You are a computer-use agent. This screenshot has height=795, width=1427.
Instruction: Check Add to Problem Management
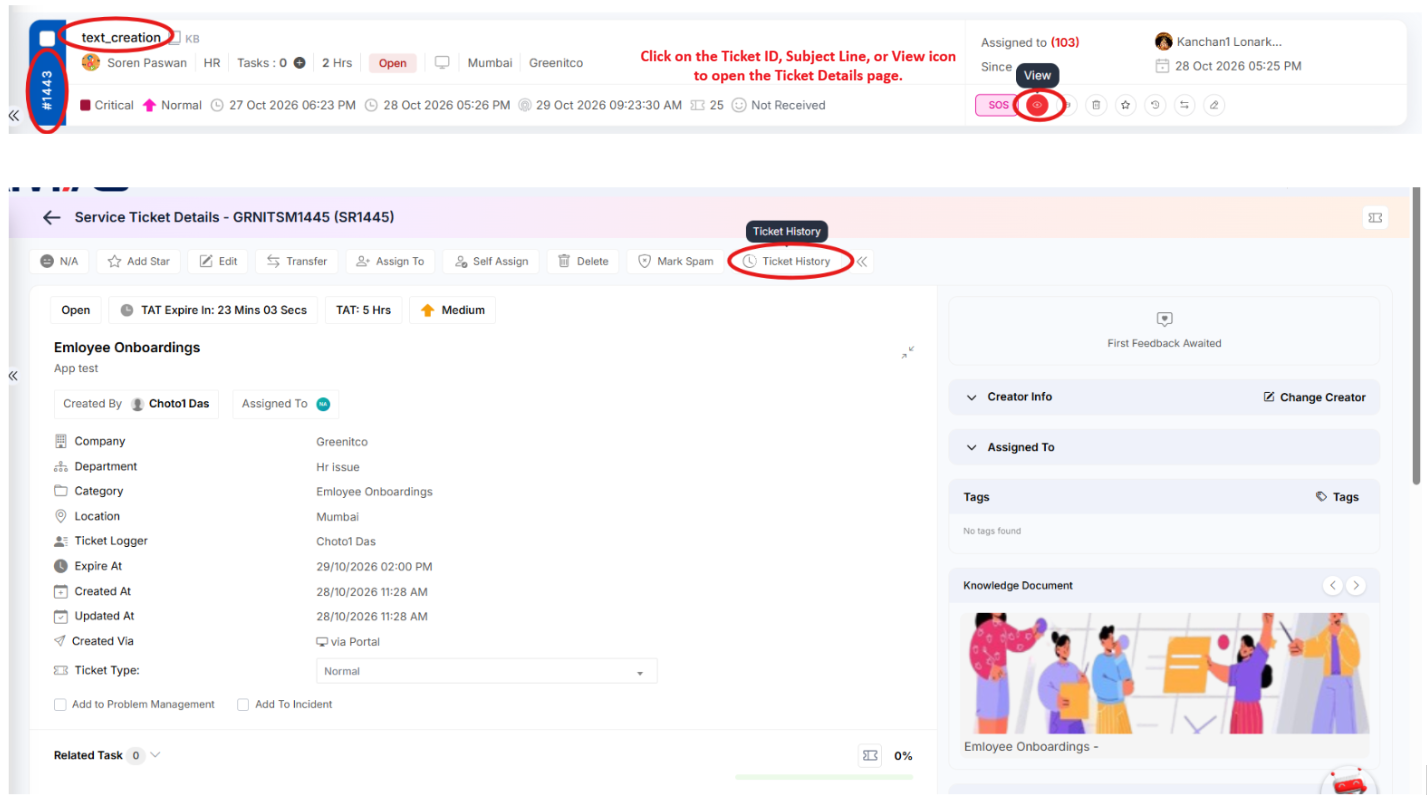(x=61, y=705)
